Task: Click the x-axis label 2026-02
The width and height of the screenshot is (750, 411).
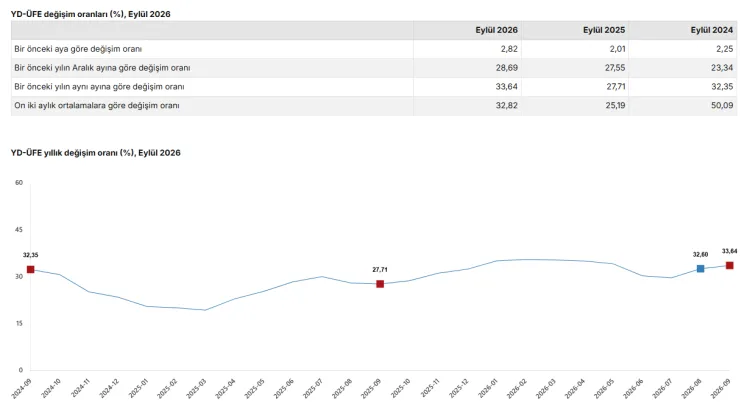Action: [x=517, y=388]
